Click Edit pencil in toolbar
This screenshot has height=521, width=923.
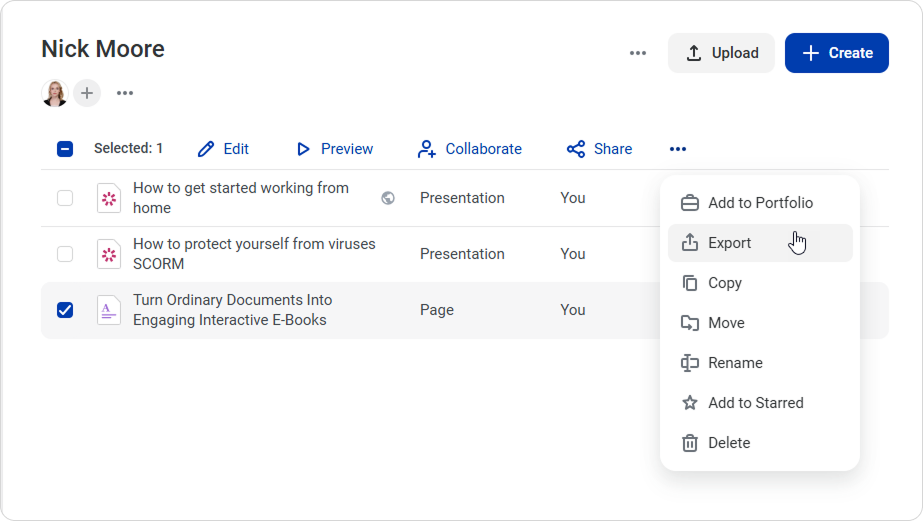pos(223,149)
